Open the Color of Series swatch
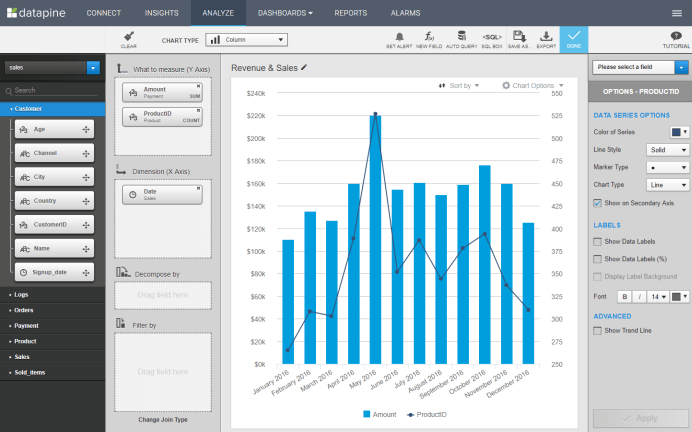The image size is (692, 432). [x=677, y=132]
